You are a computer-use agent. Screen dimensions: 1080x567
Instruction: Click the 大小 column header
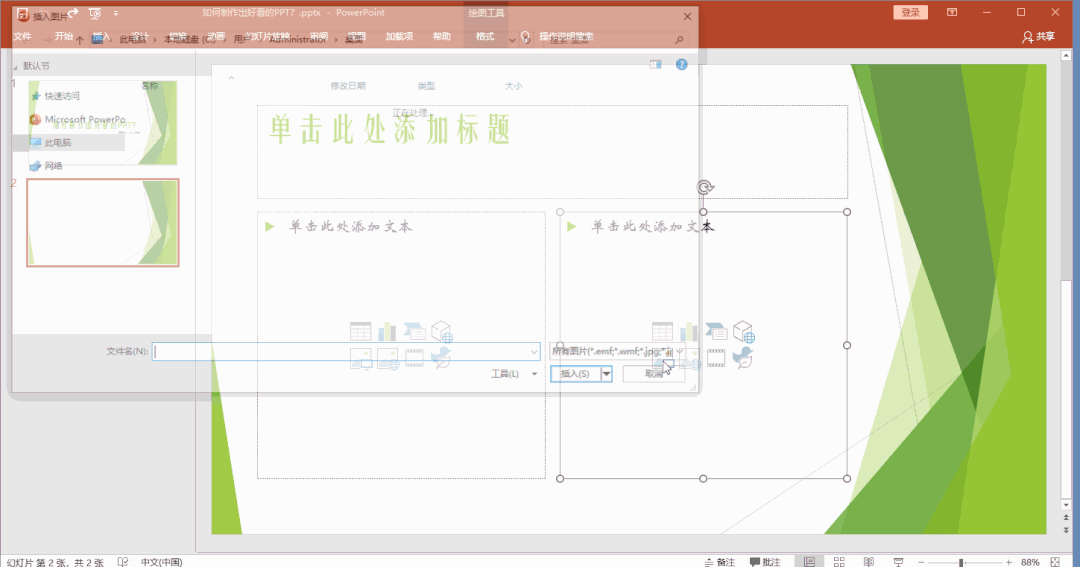[513, 85]
